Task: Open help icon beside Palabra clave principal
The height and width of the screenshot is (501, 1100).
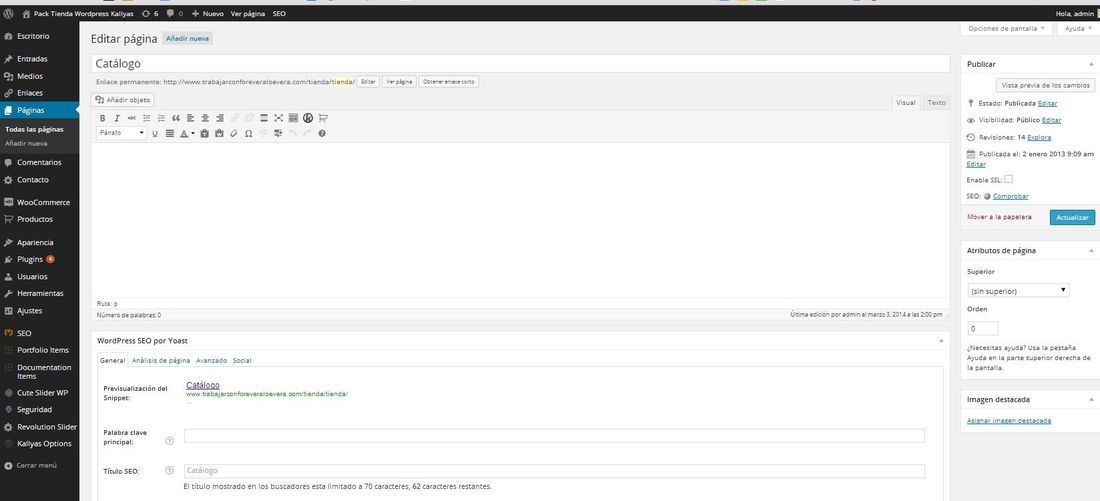Action: (169, 441)
